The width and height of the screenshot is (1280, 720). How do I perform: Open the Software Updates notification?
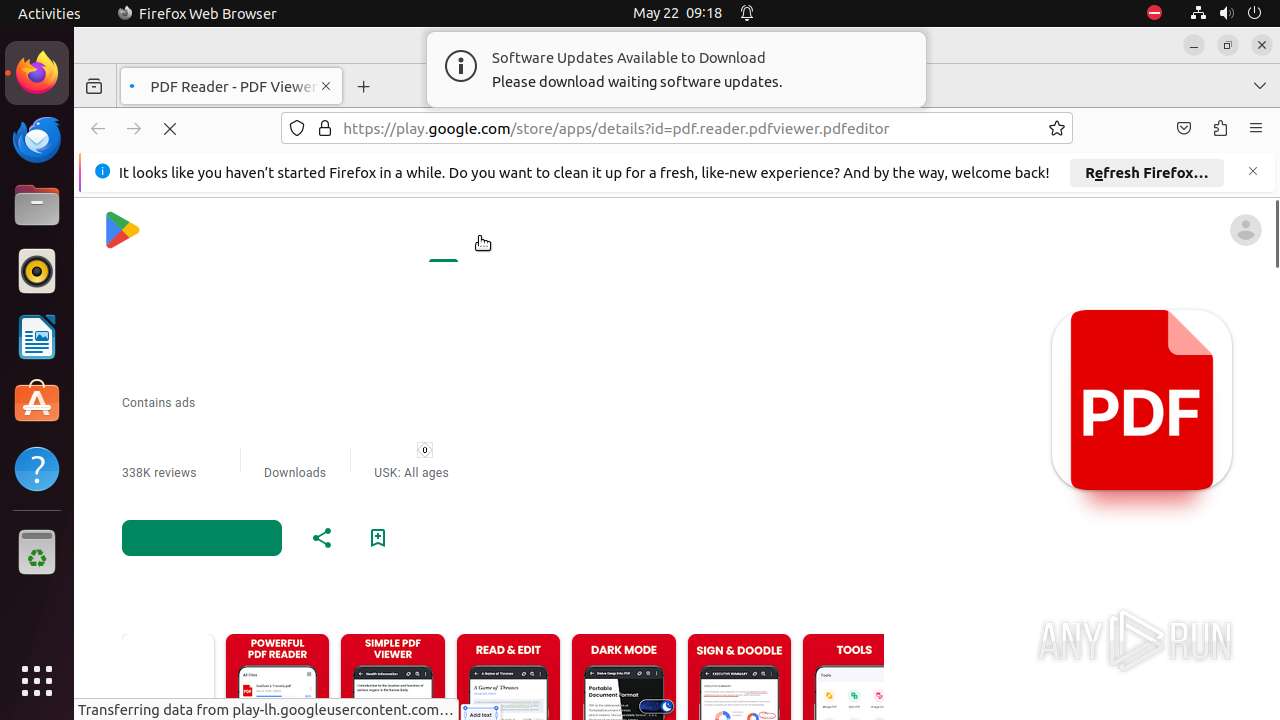pyautogui.click(x=676, y=69)
